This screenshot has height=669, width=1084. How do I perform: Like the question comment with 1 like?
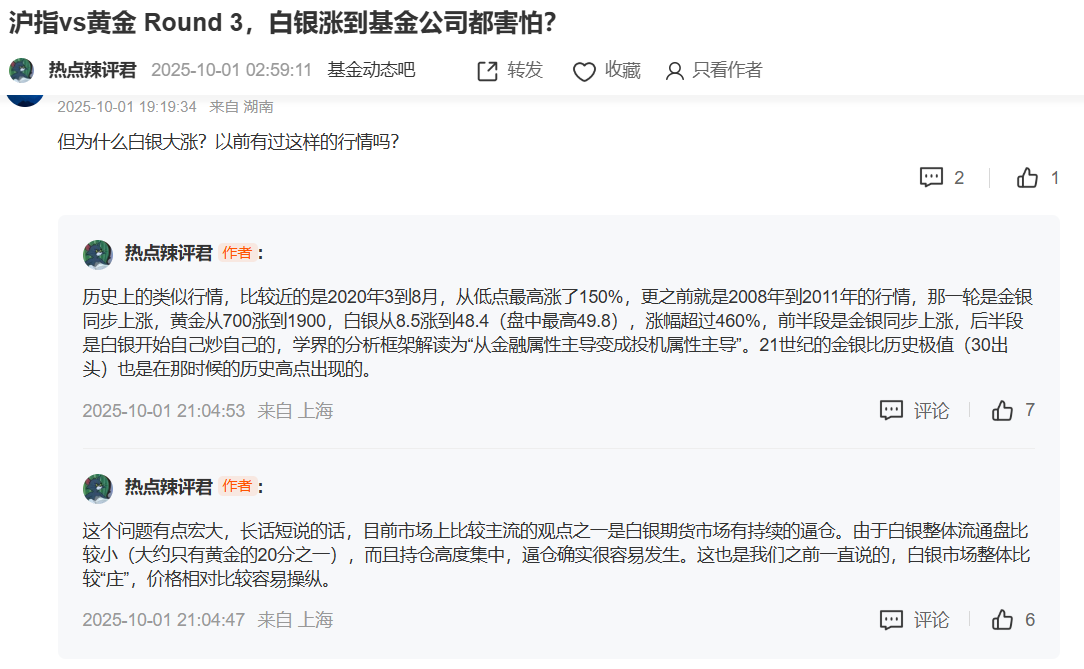1027,178
